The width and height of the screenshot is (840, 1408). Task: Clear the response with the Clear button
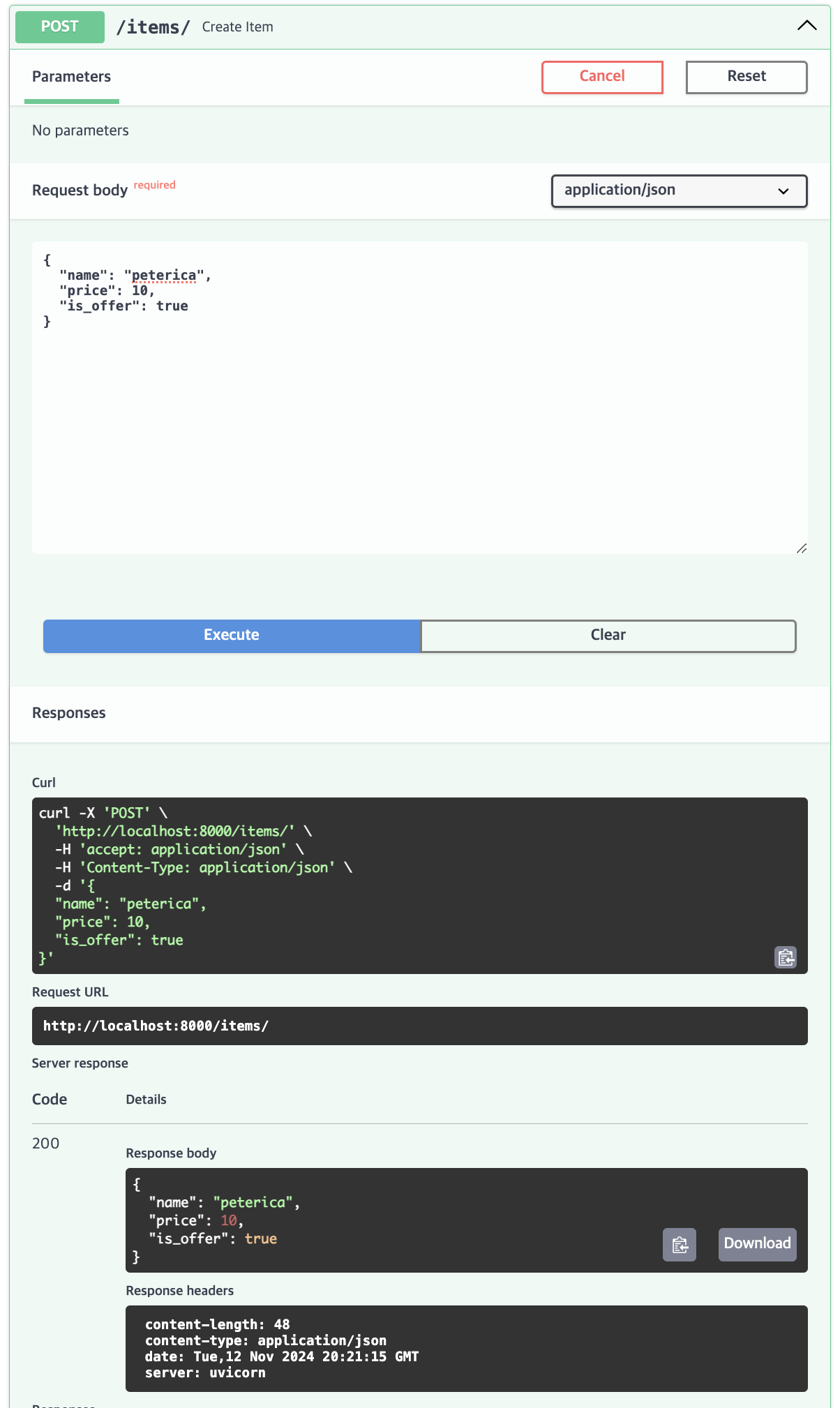tap(608, 636)
